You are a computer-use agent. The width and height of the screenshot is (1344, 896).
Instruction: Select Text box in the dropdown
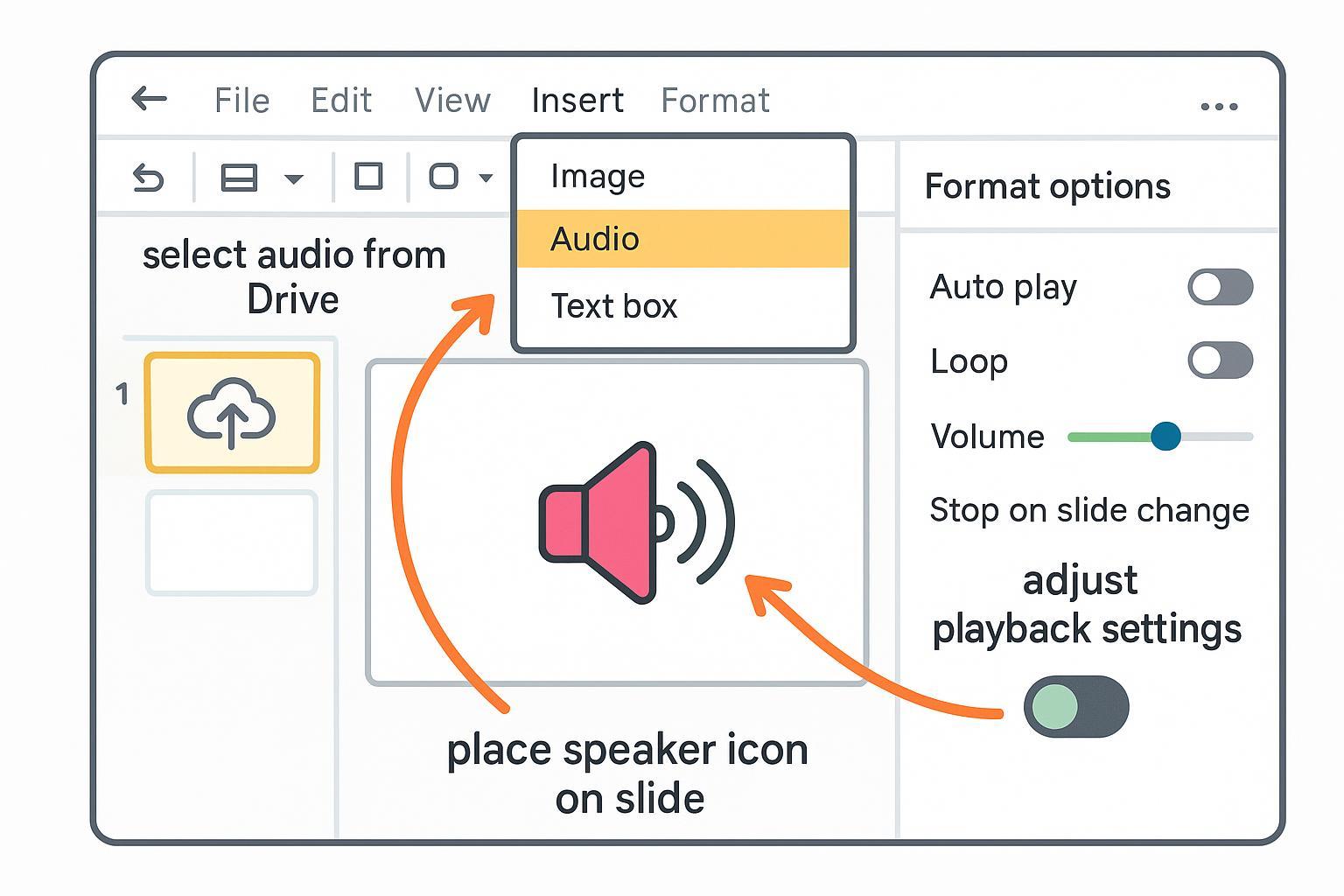coord(613,306)
